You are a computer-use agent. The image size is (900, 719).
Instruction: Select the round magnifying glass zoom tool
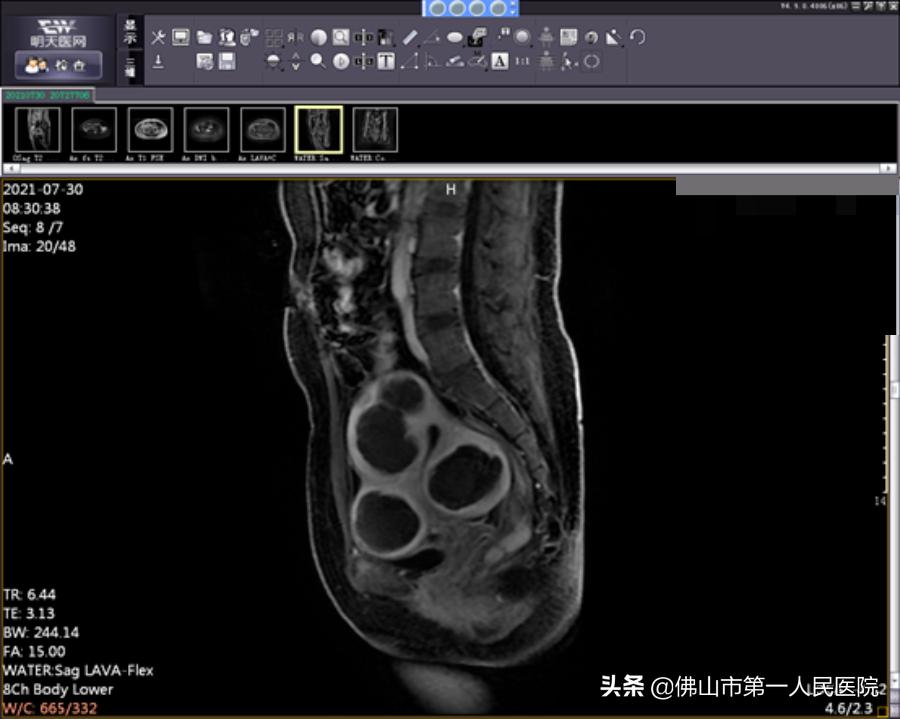pos(318,61)
